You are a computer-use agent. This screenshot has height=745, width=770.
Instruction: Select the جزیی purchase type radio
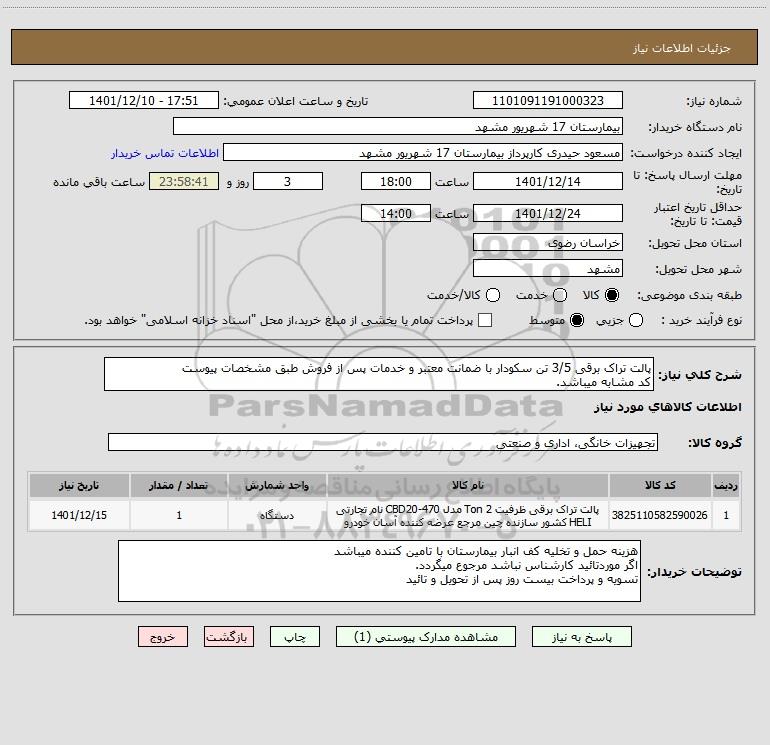[635, 320]
